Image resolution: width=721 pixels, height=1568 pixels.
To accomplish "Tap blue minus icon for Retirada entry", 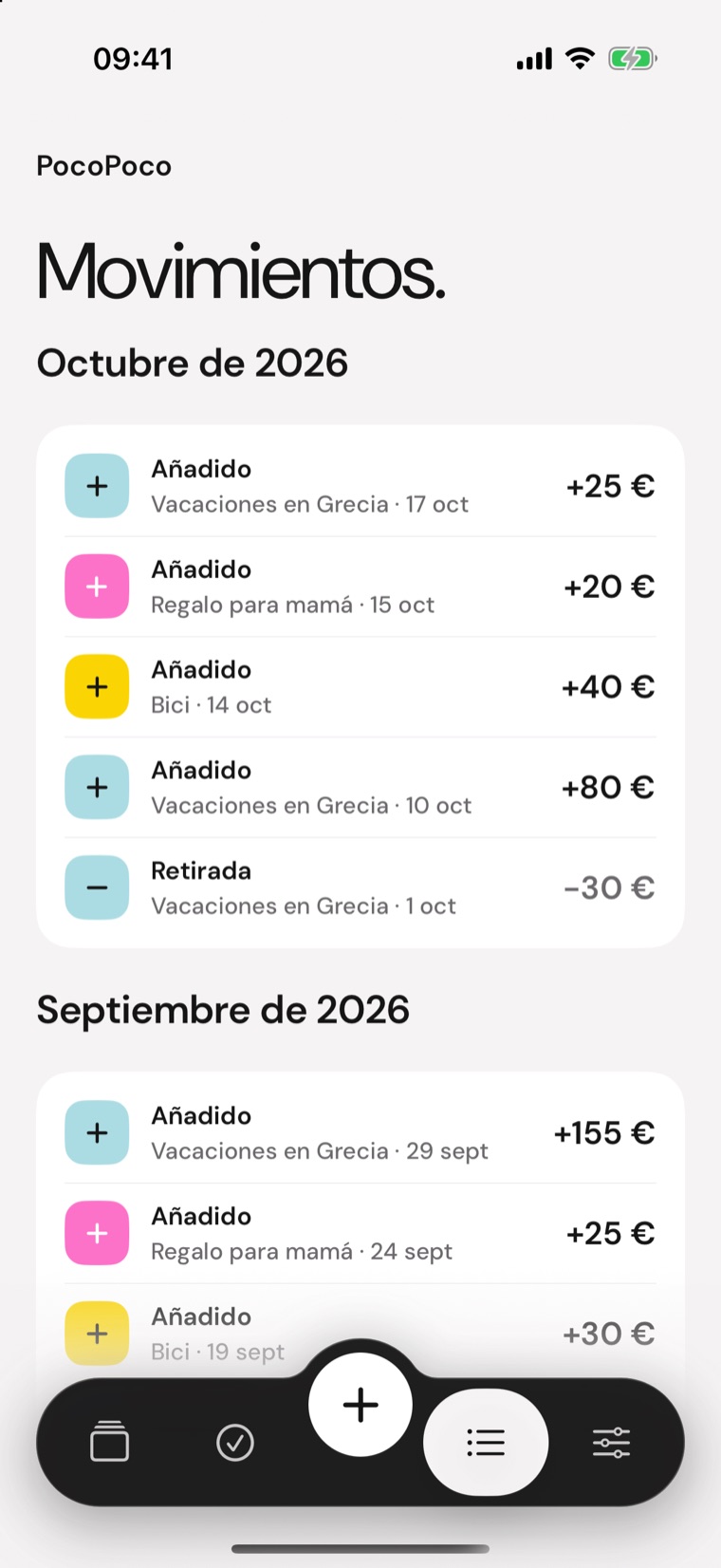I will point(97,887).
